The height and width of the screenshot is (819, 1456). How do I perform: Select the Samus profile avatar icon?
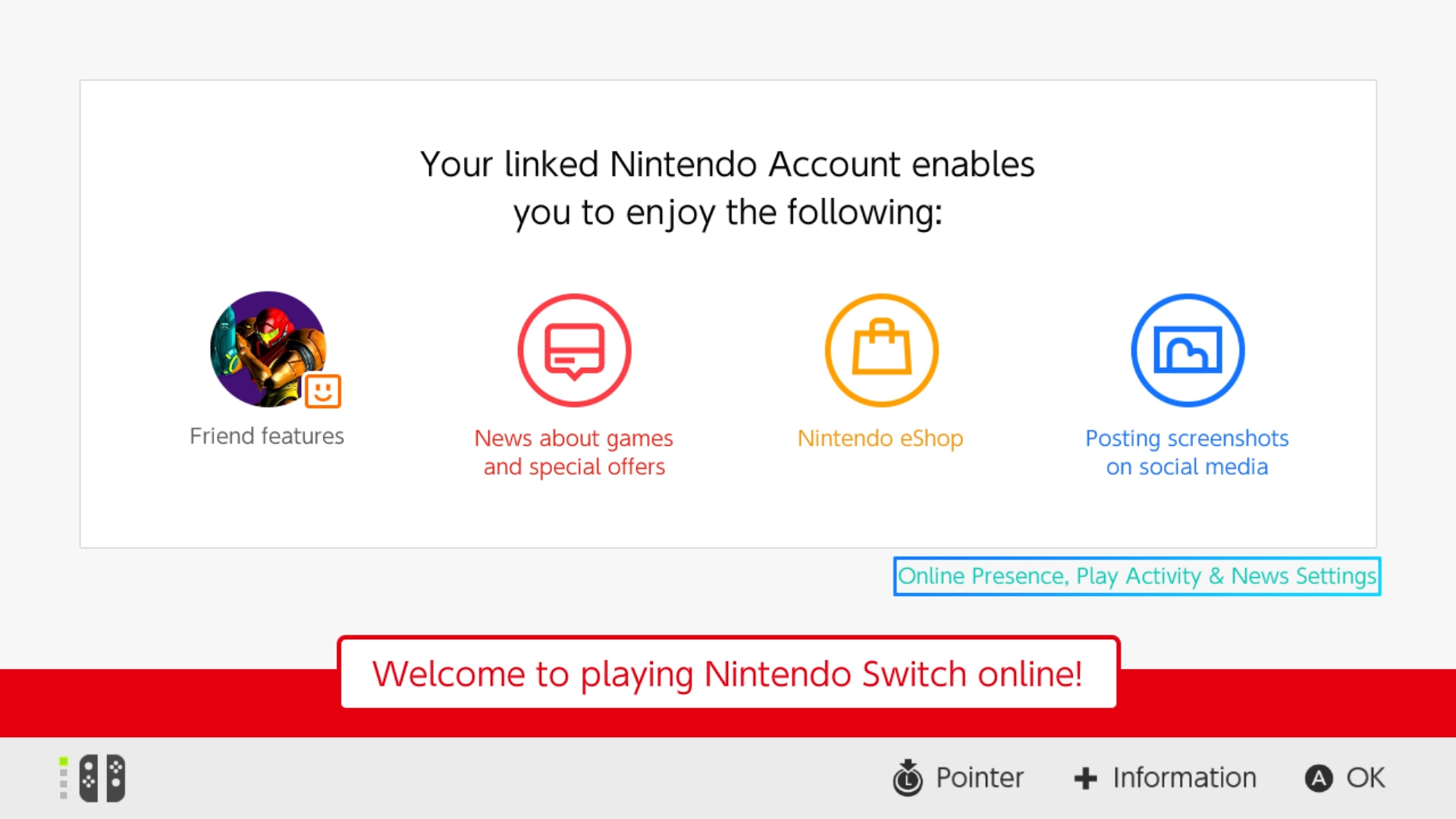click(x=267, y=349)
